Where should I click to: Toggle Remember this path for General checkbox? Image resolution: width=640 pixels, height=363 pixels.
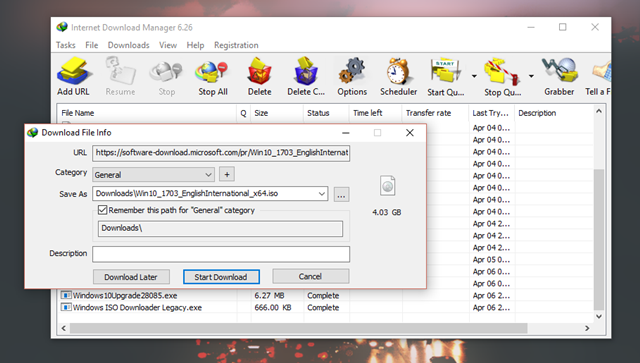102,210
